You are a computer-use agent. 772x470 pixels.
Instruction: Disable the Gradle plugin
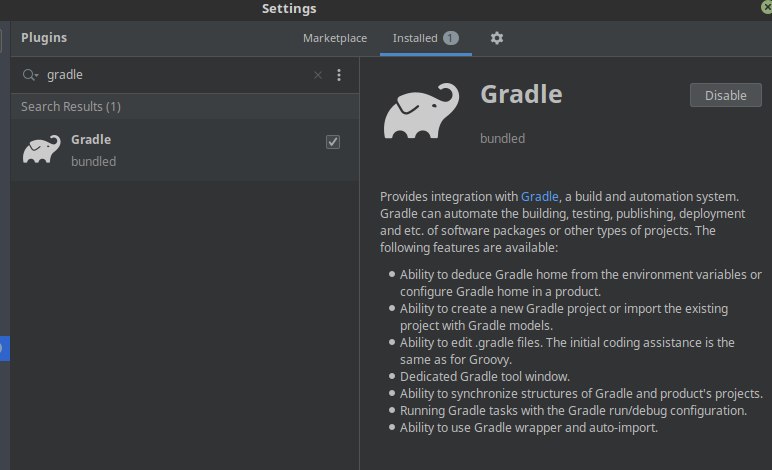(726, 95)
